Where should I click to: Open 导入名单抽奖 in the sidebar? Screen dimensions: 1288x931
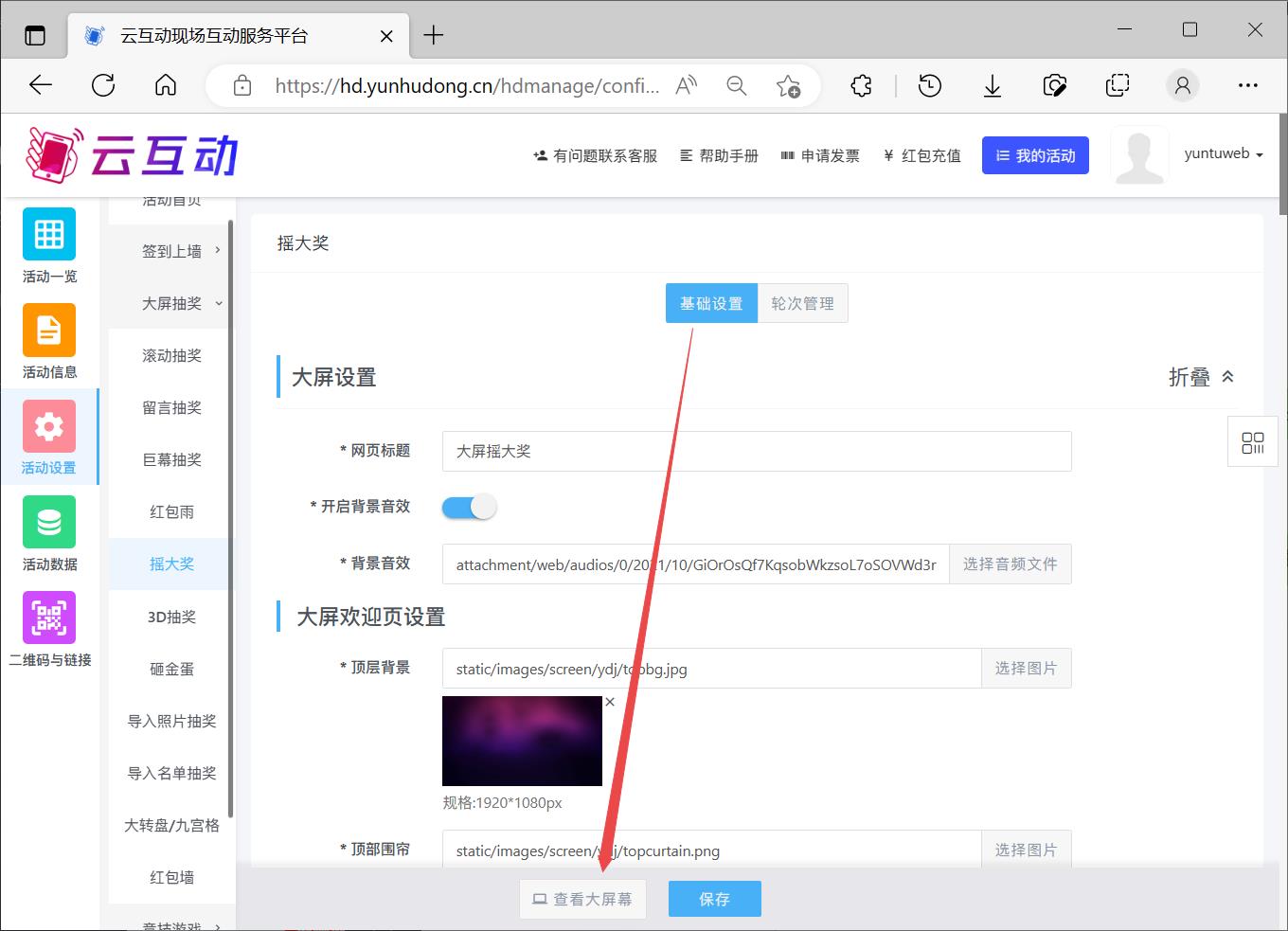pos(171,773)
